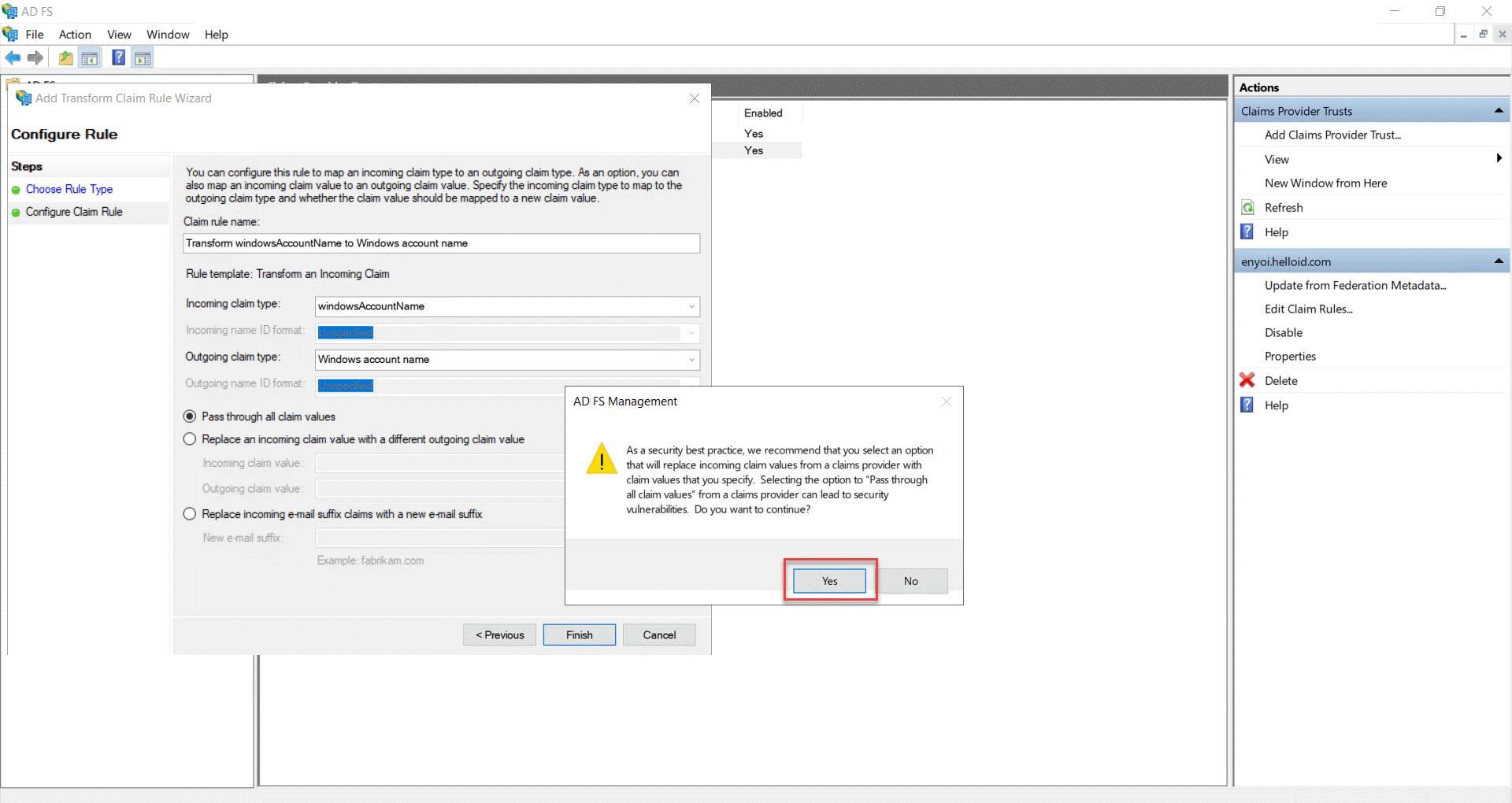Screen dimensions: 1512x803
Task: Click the second Yes value under Enabled
Action: 754,150
